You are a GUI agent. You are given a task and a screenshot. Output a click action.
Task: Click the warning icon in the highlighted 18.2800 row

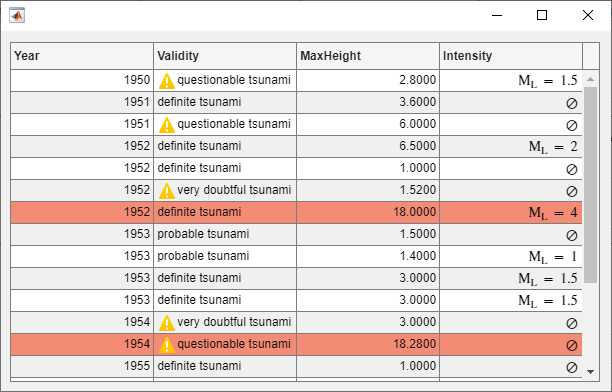click(x=167, y=345)
